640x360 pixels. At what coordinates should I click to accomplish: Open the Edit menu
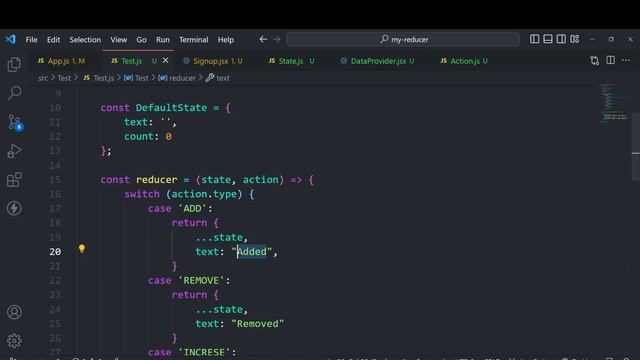(x=53, y=40)
